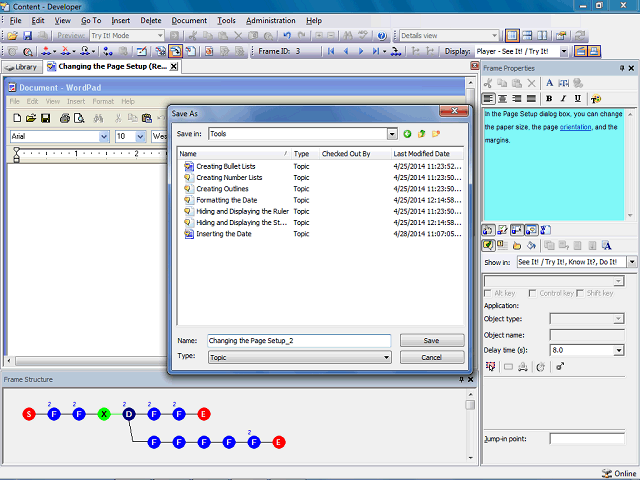Viewport: 640px width, 480px height.
Task: Click the insert frame icon with red plus
Action: pyautogui.click(x=47, y=51)
